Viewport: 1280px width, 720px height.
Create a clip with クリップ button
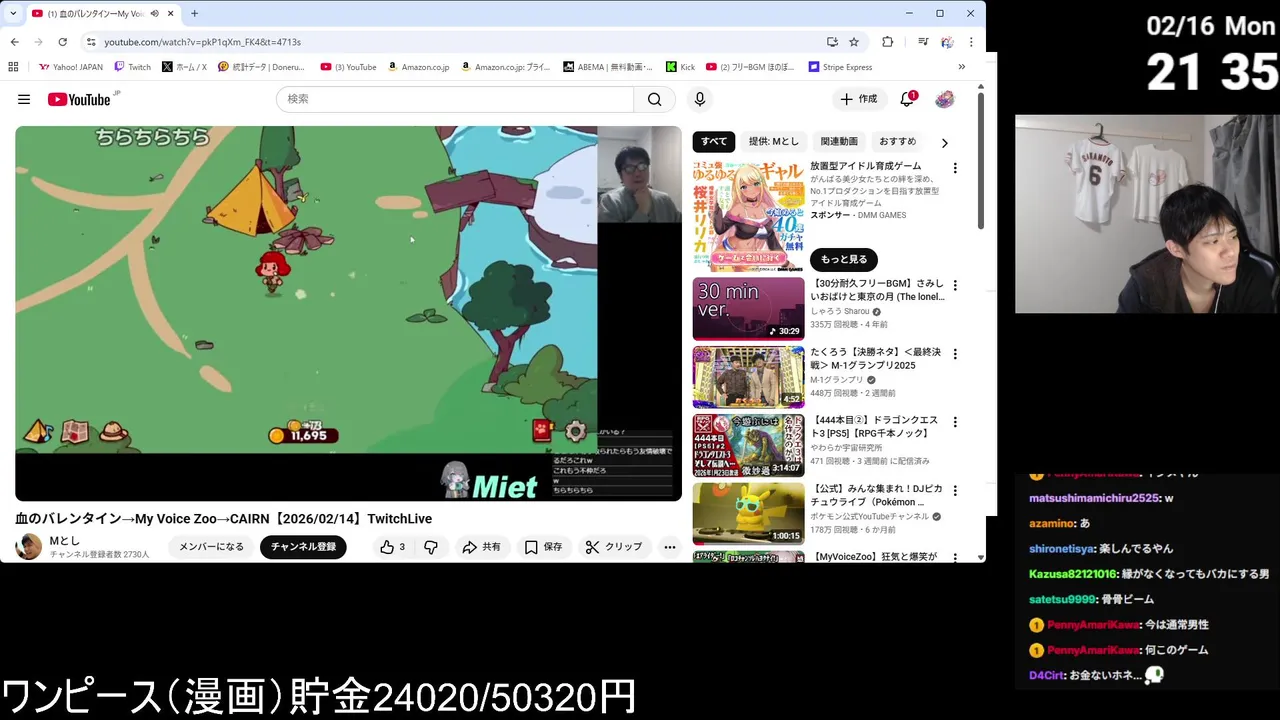click(614, 547)
